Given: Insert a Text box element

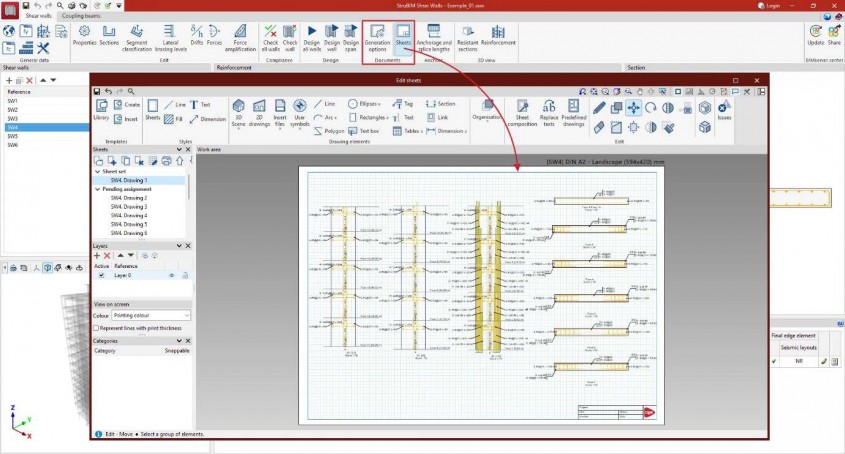Looking at the screenshot, I should pos(364,131).
